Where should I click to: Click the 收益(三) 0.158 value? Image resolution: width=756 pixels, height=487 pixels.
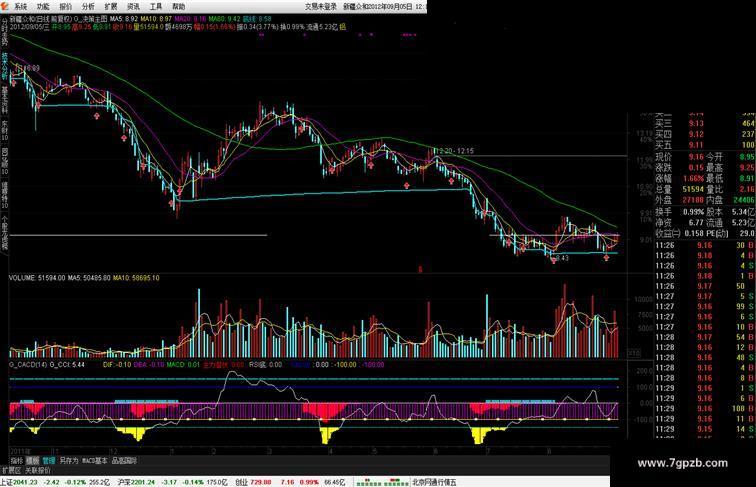(693, 233)
